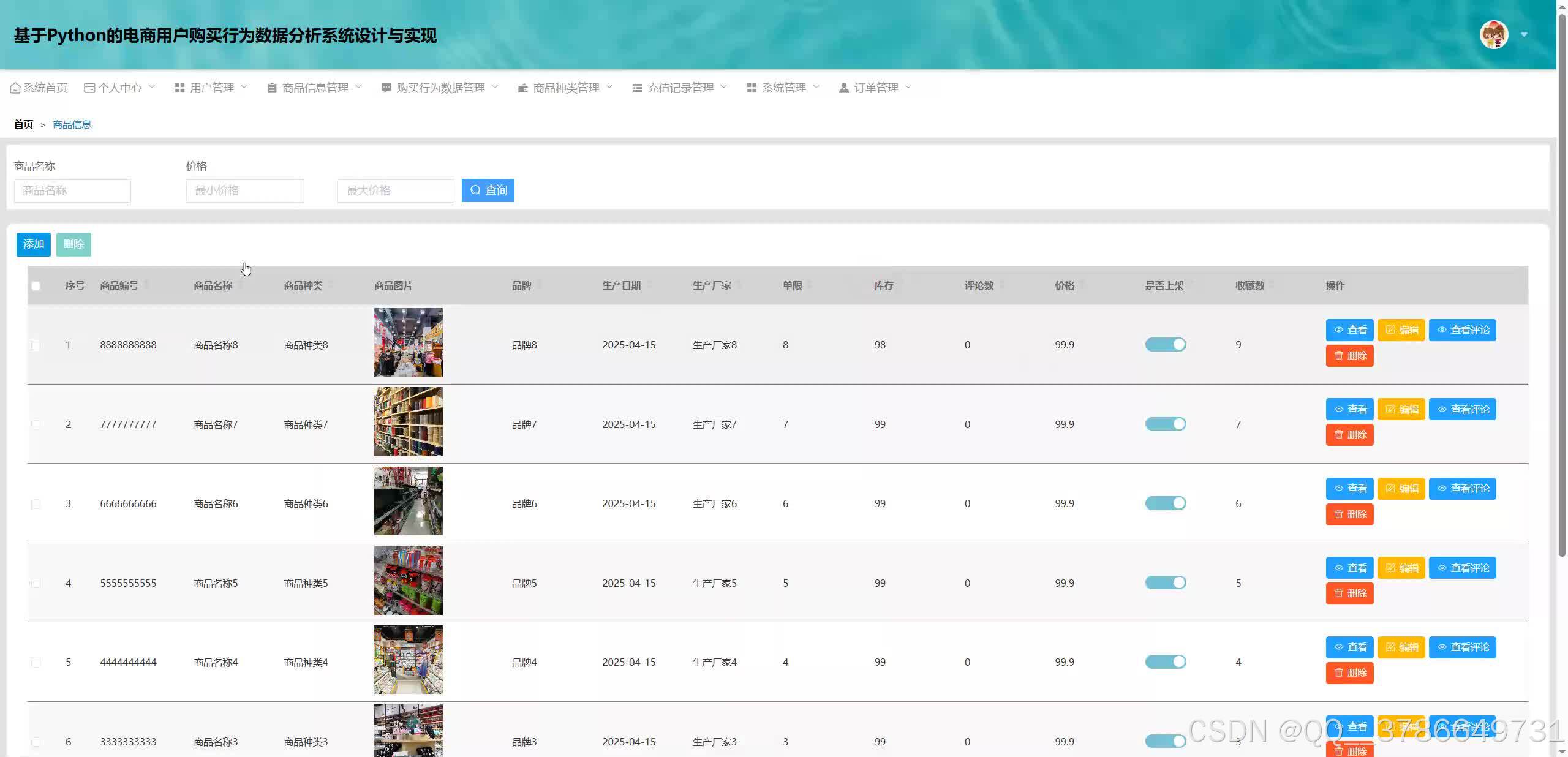The image size is (1568, 757).
Task: Toggle the 是否上架 switch for 商品名称8
Action: (1165, 345)
